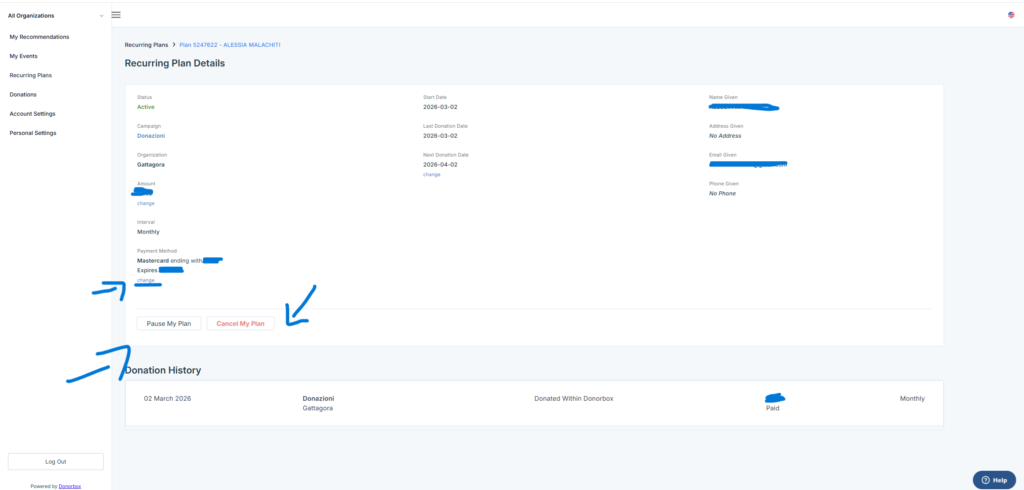
Task: Open the hamburger sidebar menu icon
Action: (x=116, y=15)
